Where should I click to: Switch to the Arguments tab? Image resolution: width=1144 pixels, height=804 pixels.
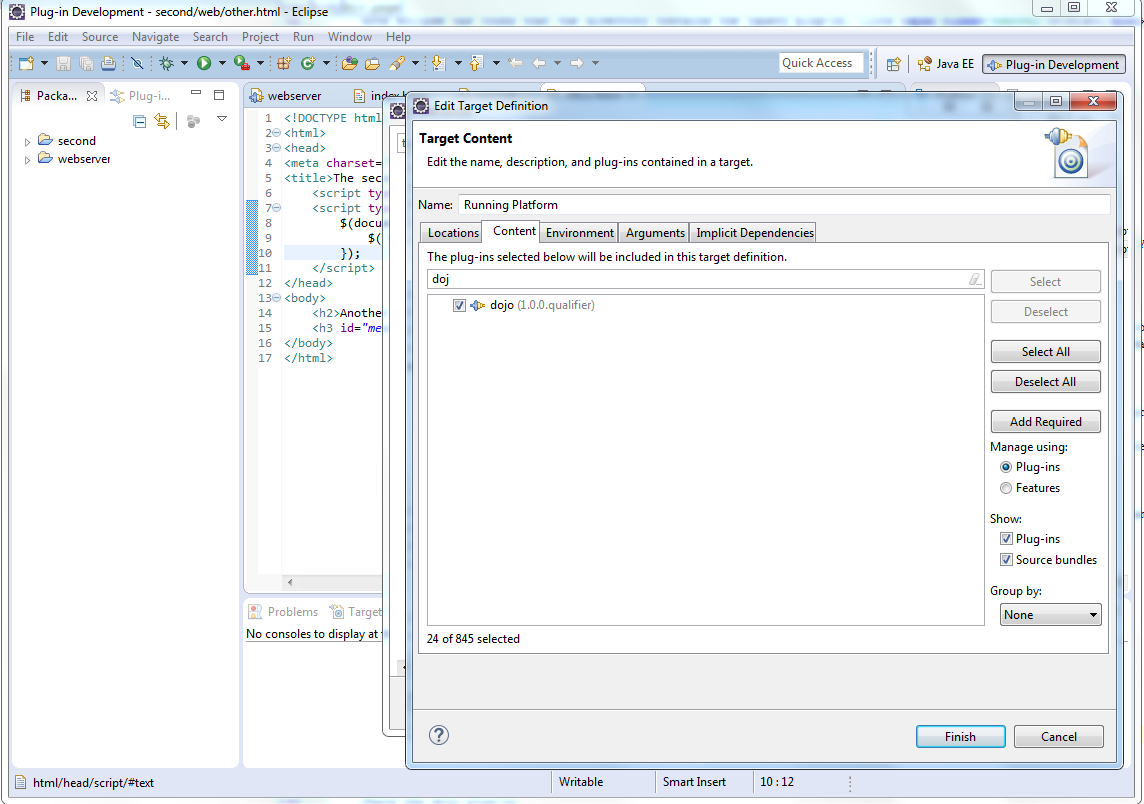(655, 233)
